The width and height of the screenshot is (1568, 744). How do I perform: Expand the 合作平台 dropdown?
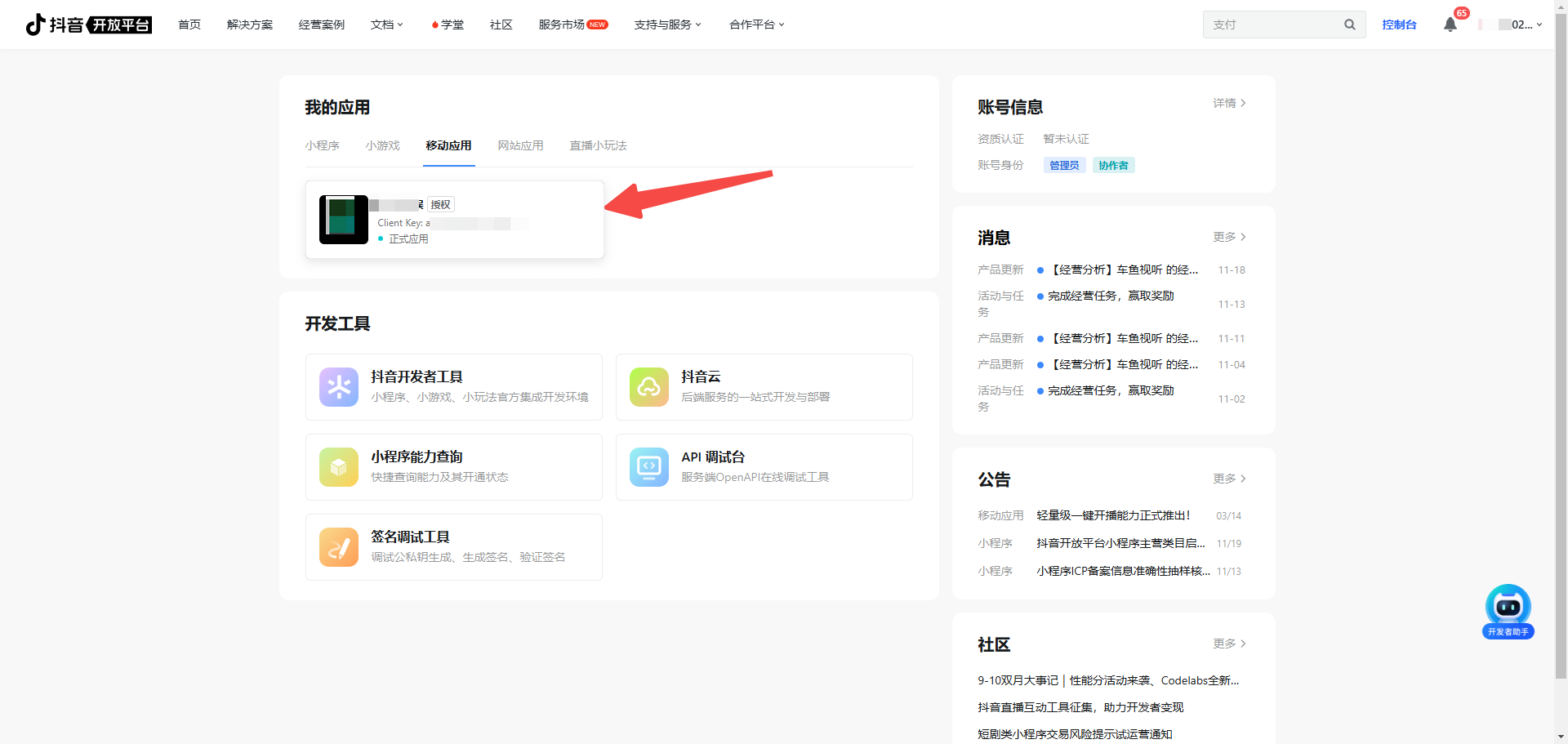tap(756, 25)
